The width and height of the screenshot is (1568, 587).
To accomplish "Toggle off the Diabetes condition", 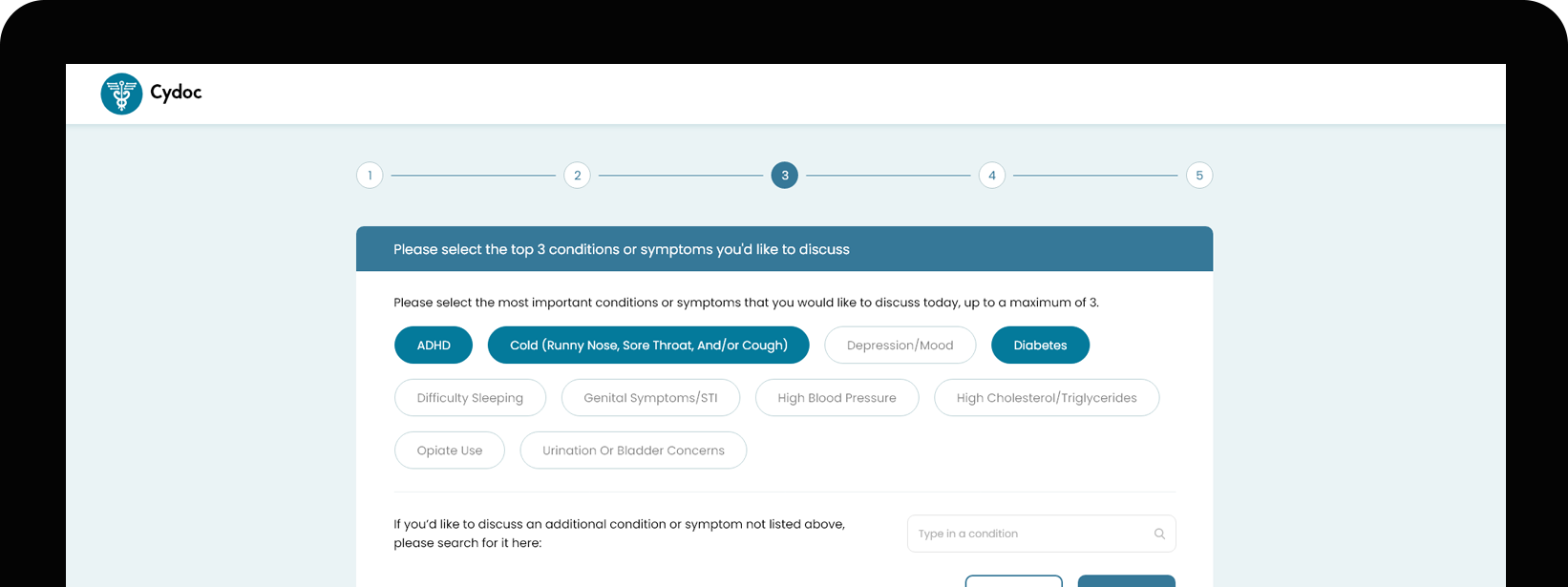I will coord(1040,346).
